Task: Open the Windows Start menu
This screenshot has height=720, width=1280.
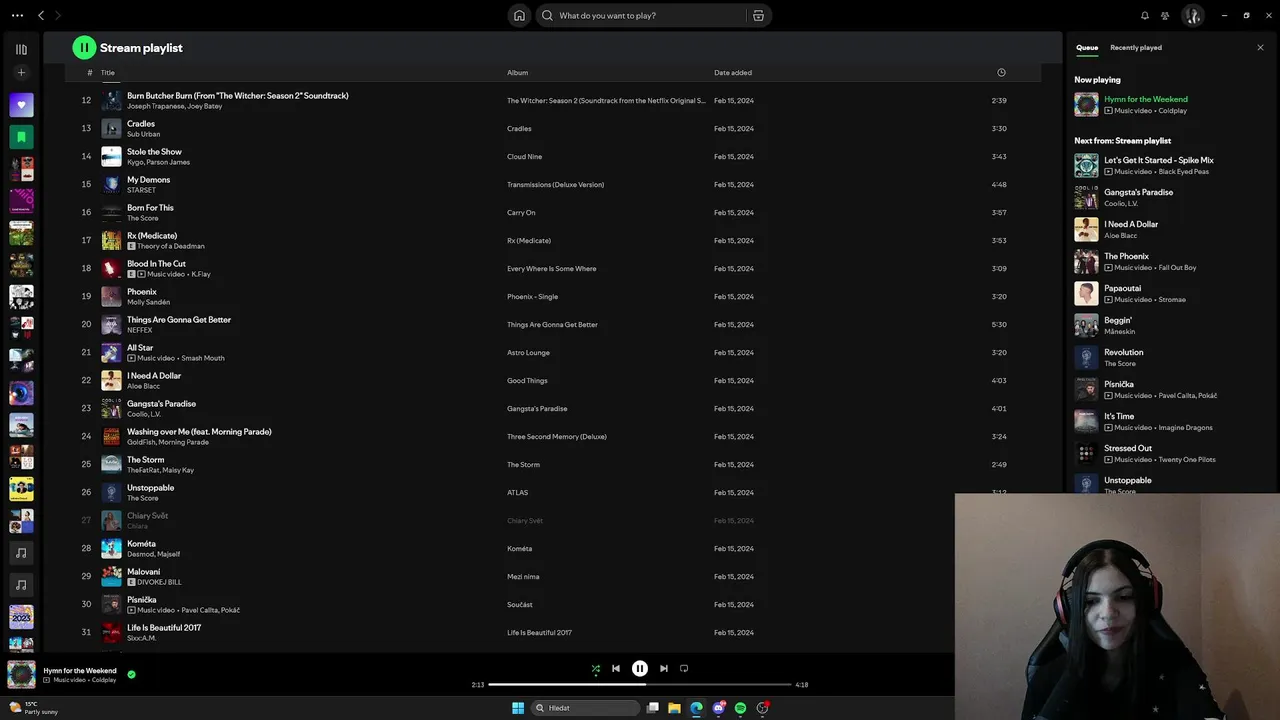Action: (x=518, y=708)
